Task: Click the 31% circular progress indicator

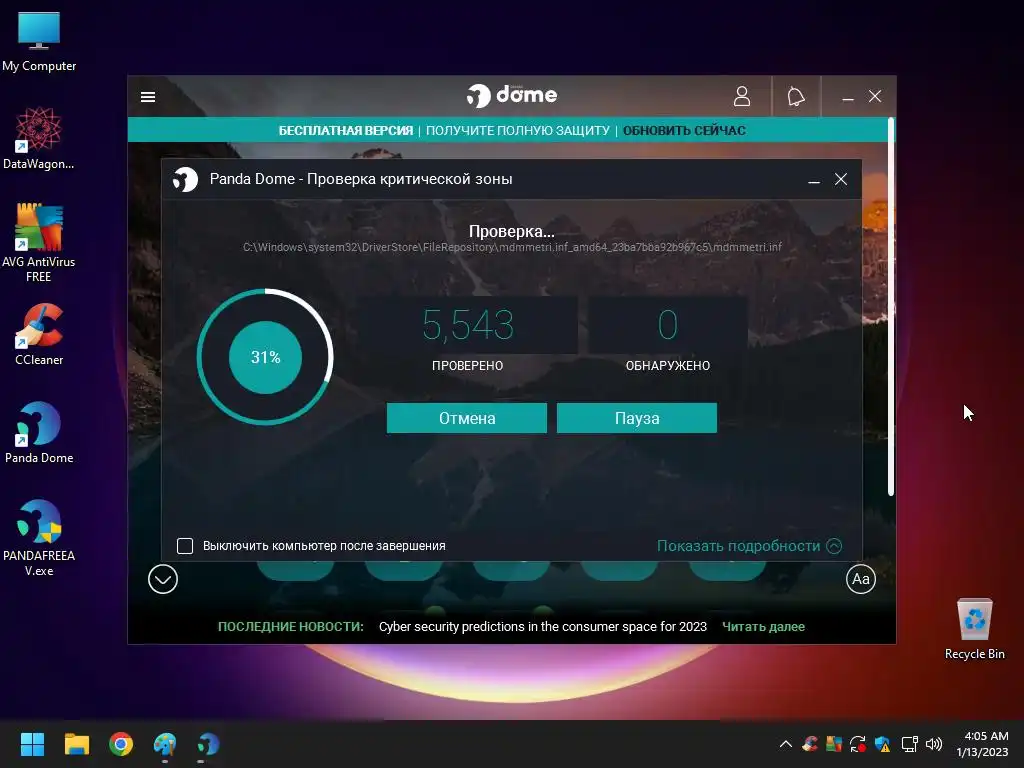Action: (265, 357)
